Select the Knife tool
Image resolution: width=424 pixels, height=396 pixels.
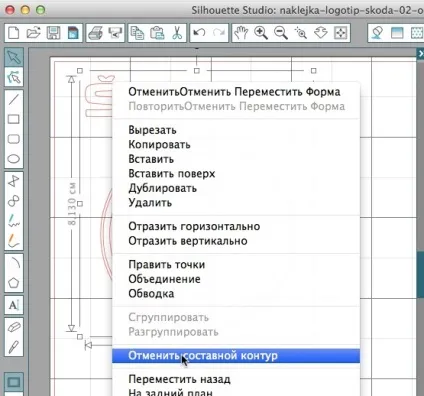click(x=14, y=347)
